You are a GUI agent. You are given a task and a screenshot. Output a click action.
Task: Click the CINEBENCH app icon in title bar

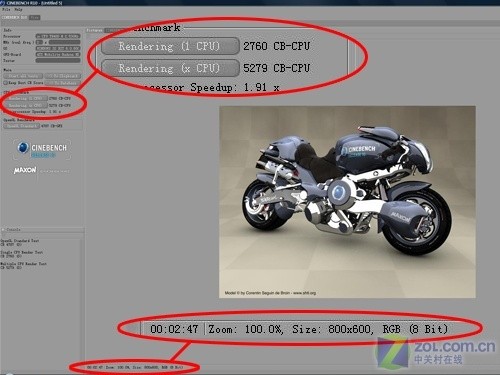coord(3,3)
